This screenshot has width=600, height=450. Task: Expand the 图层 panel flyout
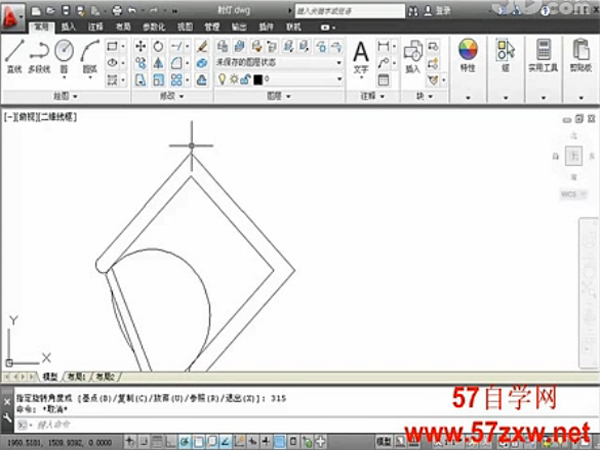coord(279,96)
